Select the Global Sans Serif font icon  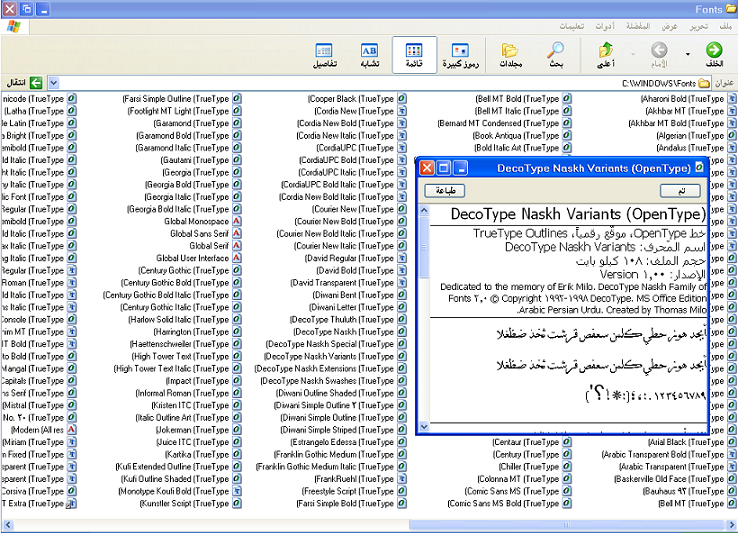(x=237, y=234)
